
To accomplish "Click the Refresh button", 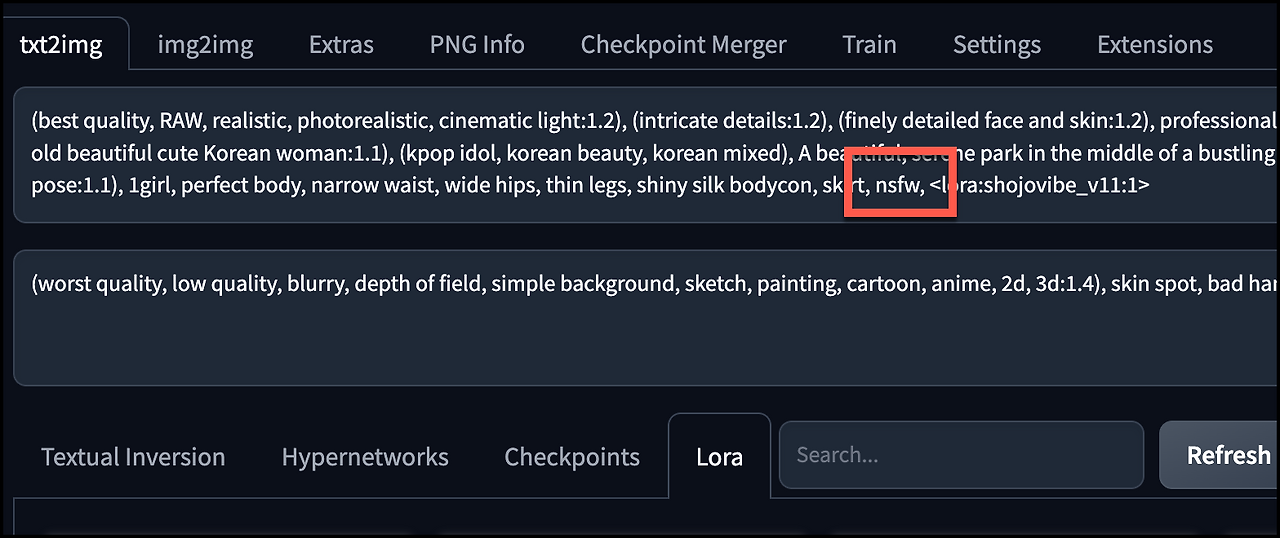I will tap(1220, 455).
